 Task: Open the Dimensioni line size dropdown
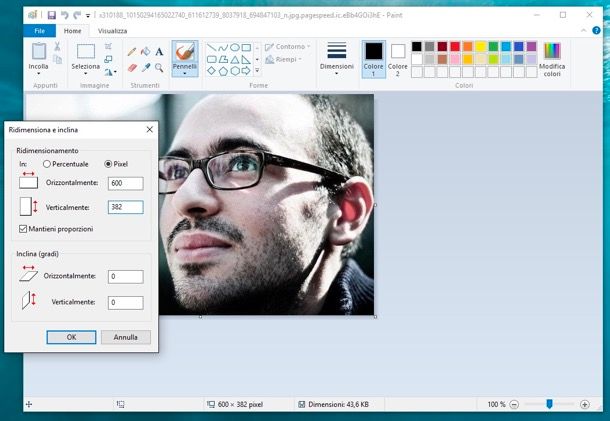point(336,73)
